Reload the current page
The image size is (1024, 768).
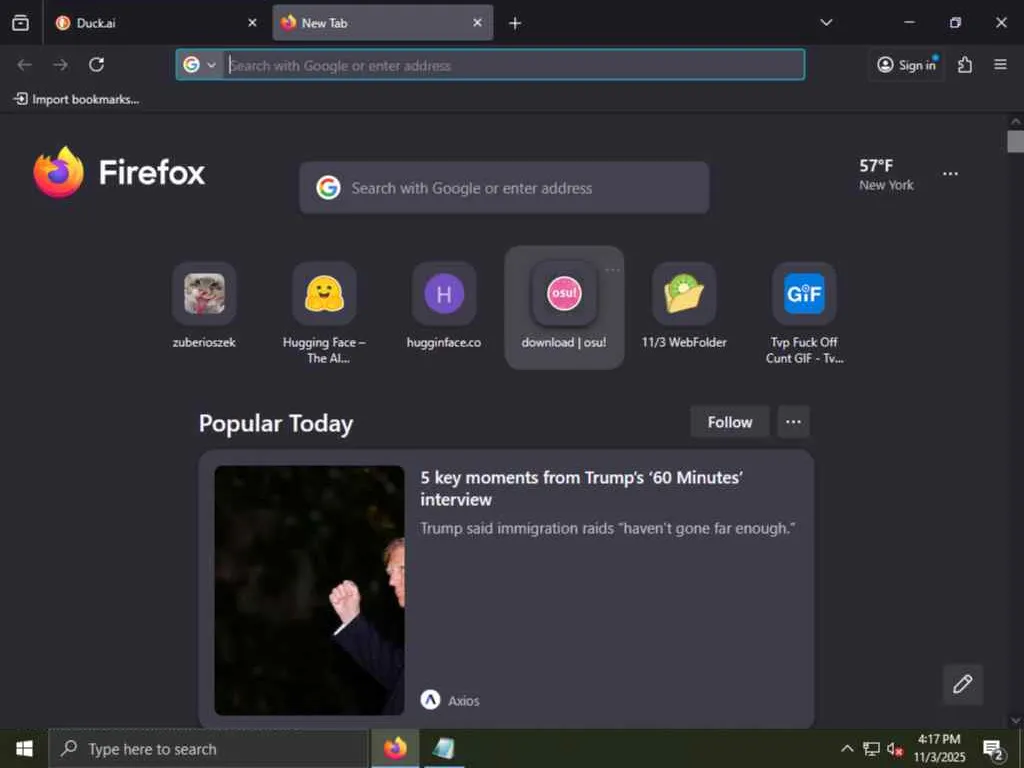(x=97, y=65)
